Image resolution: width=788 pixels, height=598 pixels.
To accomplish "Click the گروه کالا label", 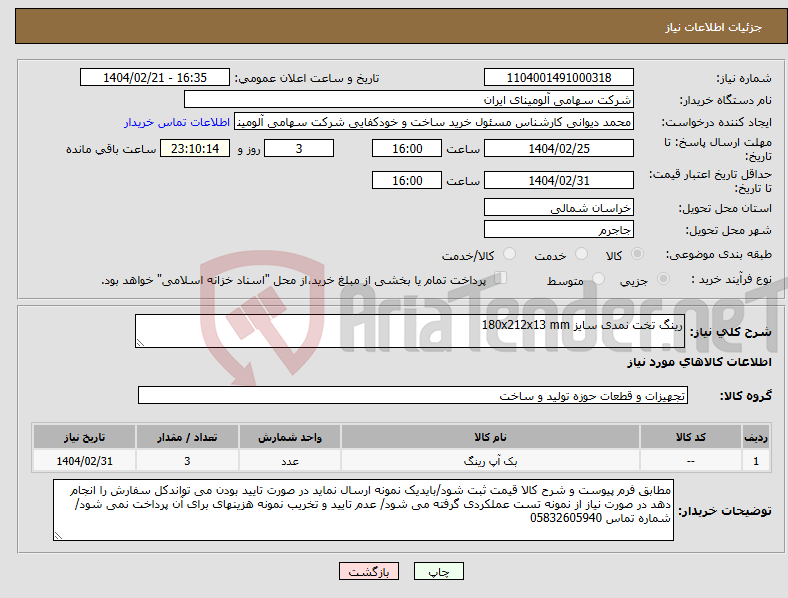I will click(x=746, y=396).
